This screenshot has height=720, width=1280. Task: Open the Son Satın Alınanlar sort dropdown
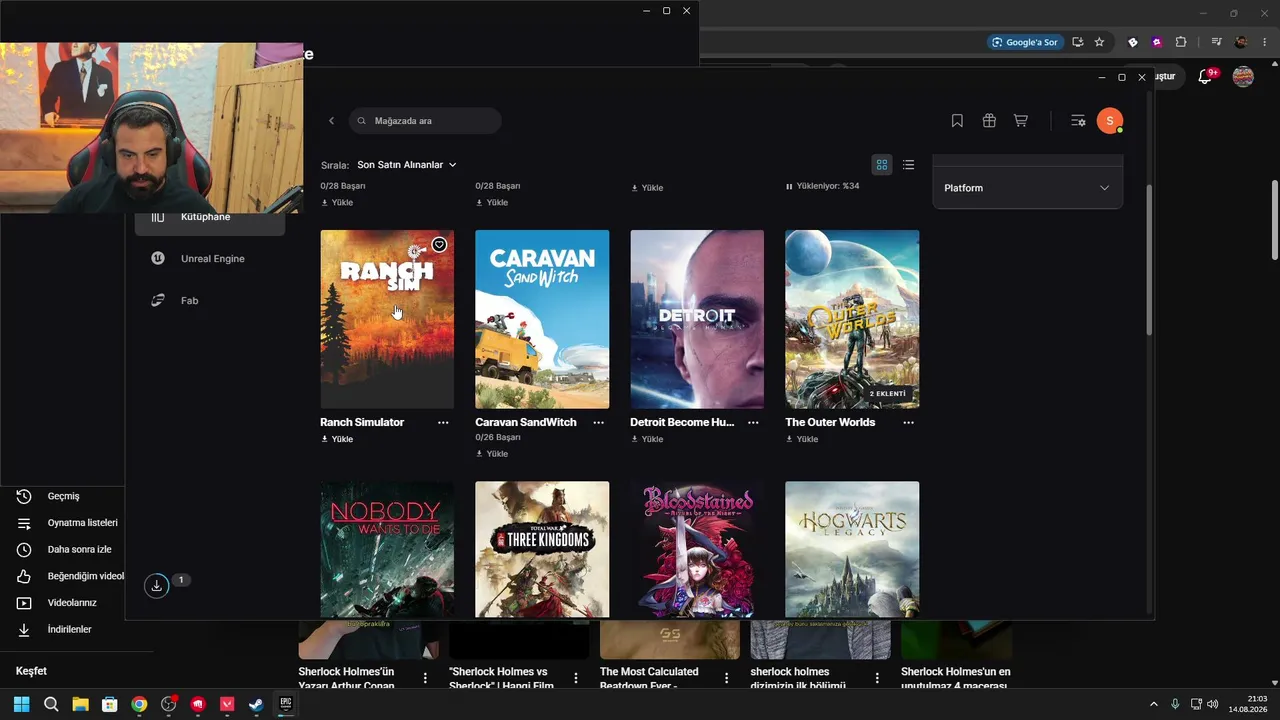407,165
